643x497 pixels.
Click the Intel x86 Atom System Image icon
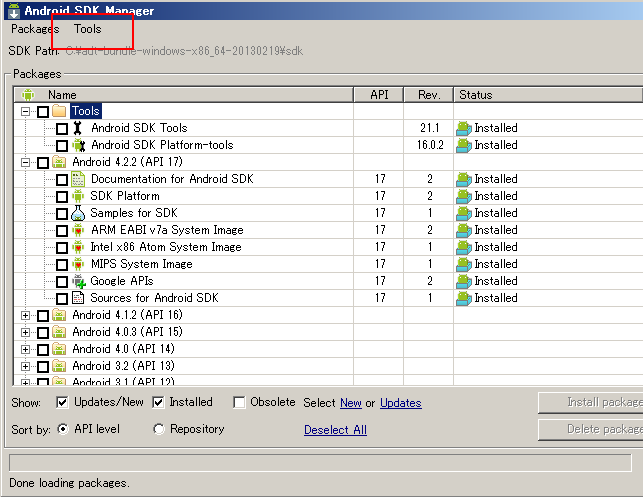point(78,247)
